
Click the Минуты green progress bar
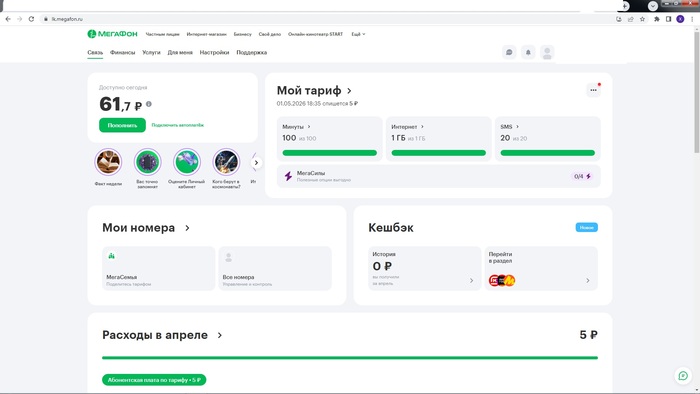click(329, 153)
